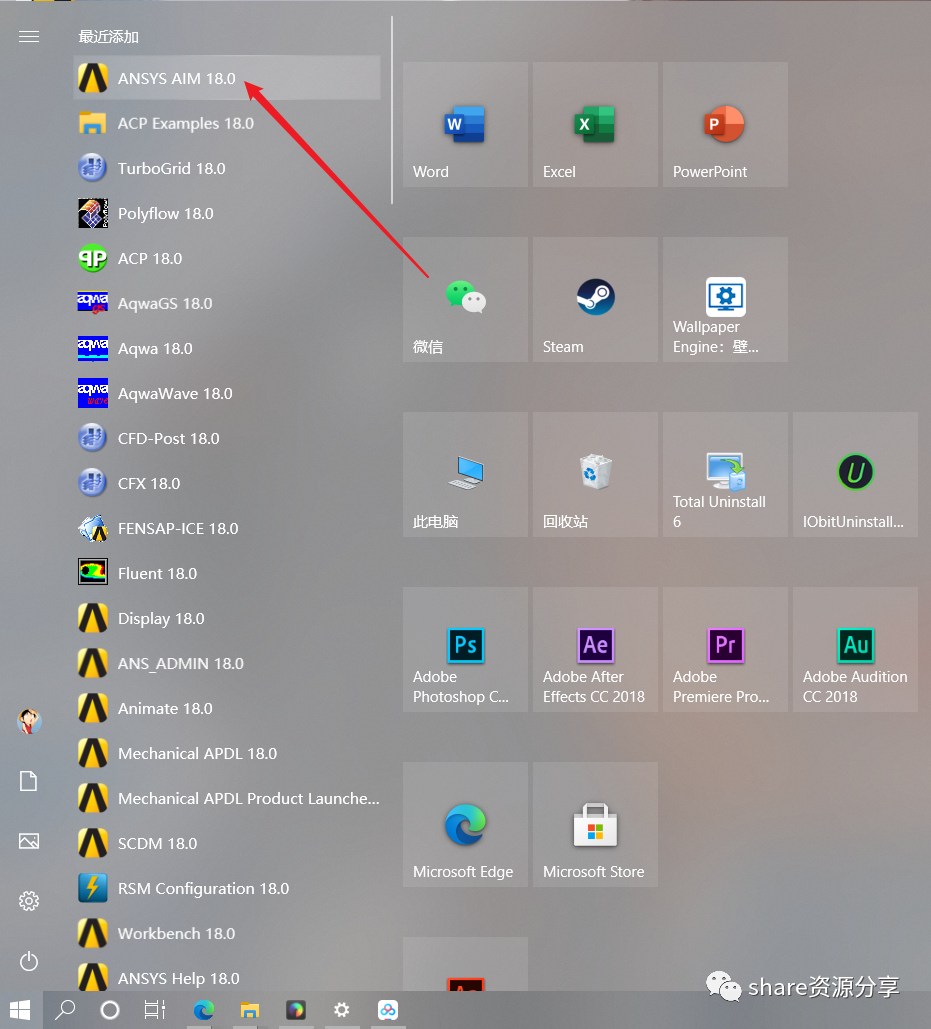Open the PowerPoint tile
This screenshot has width=931, height=1029.
725,125
